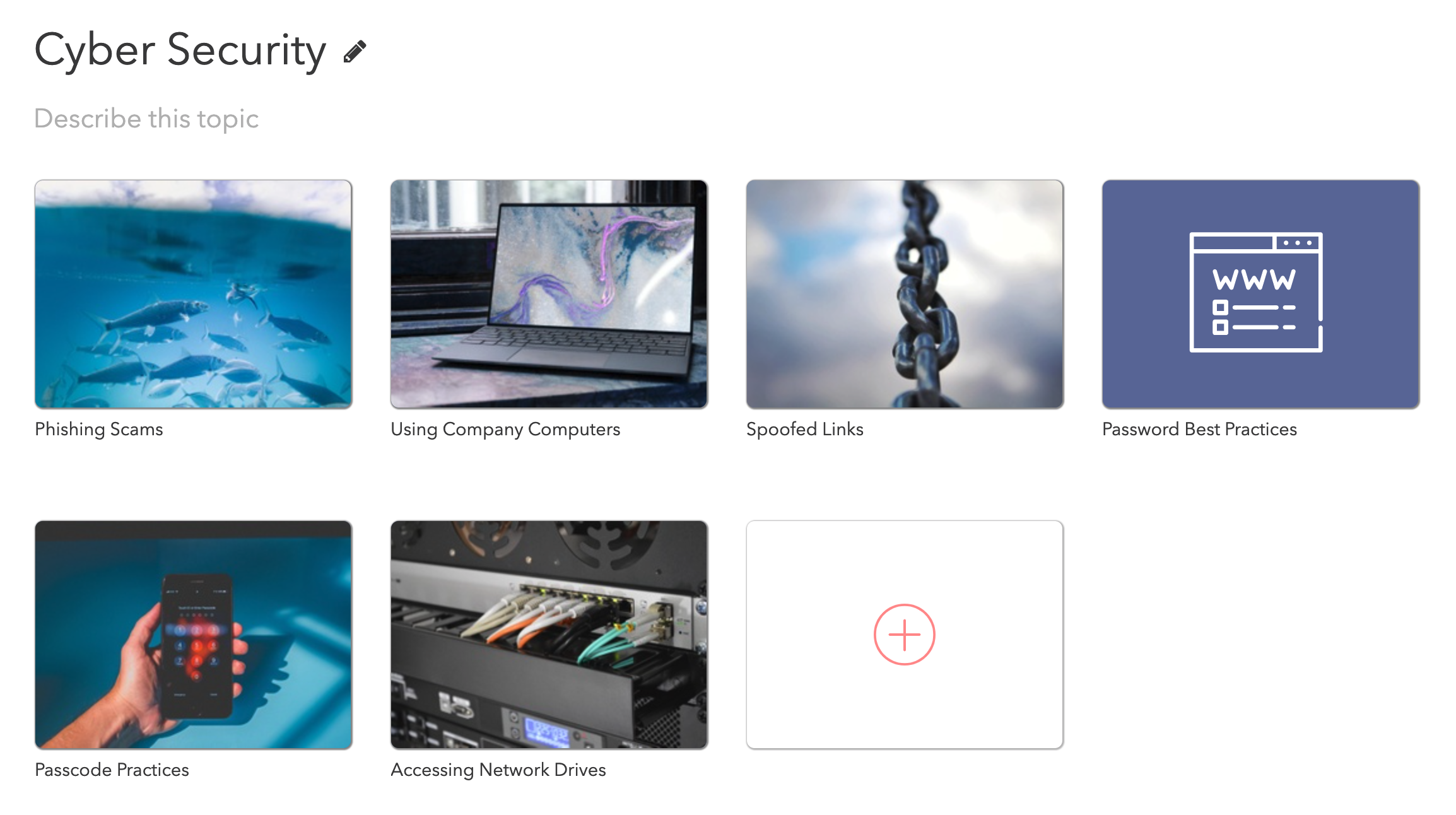Open the Using Company Computers laptop thumbnail
Viewport: 1456px width, 815px height.
(x=549, y=294)
